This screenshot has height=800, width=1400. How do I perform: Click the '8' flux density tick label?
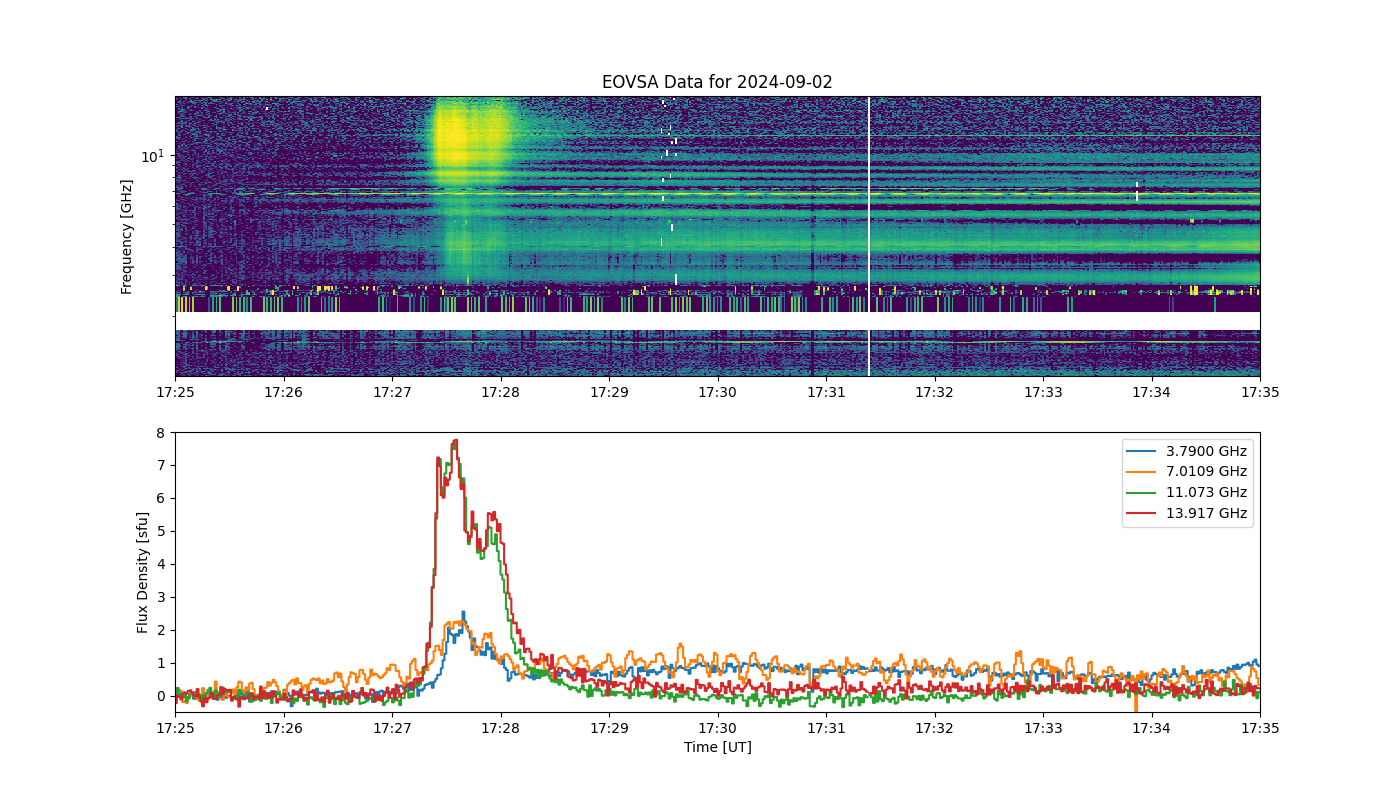160,432
